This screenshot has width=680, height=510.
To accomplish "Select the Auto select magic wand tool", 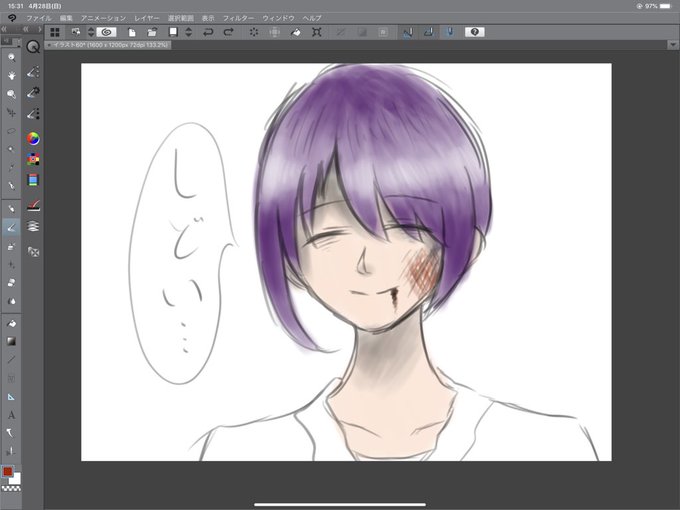I will coord(11,149).
